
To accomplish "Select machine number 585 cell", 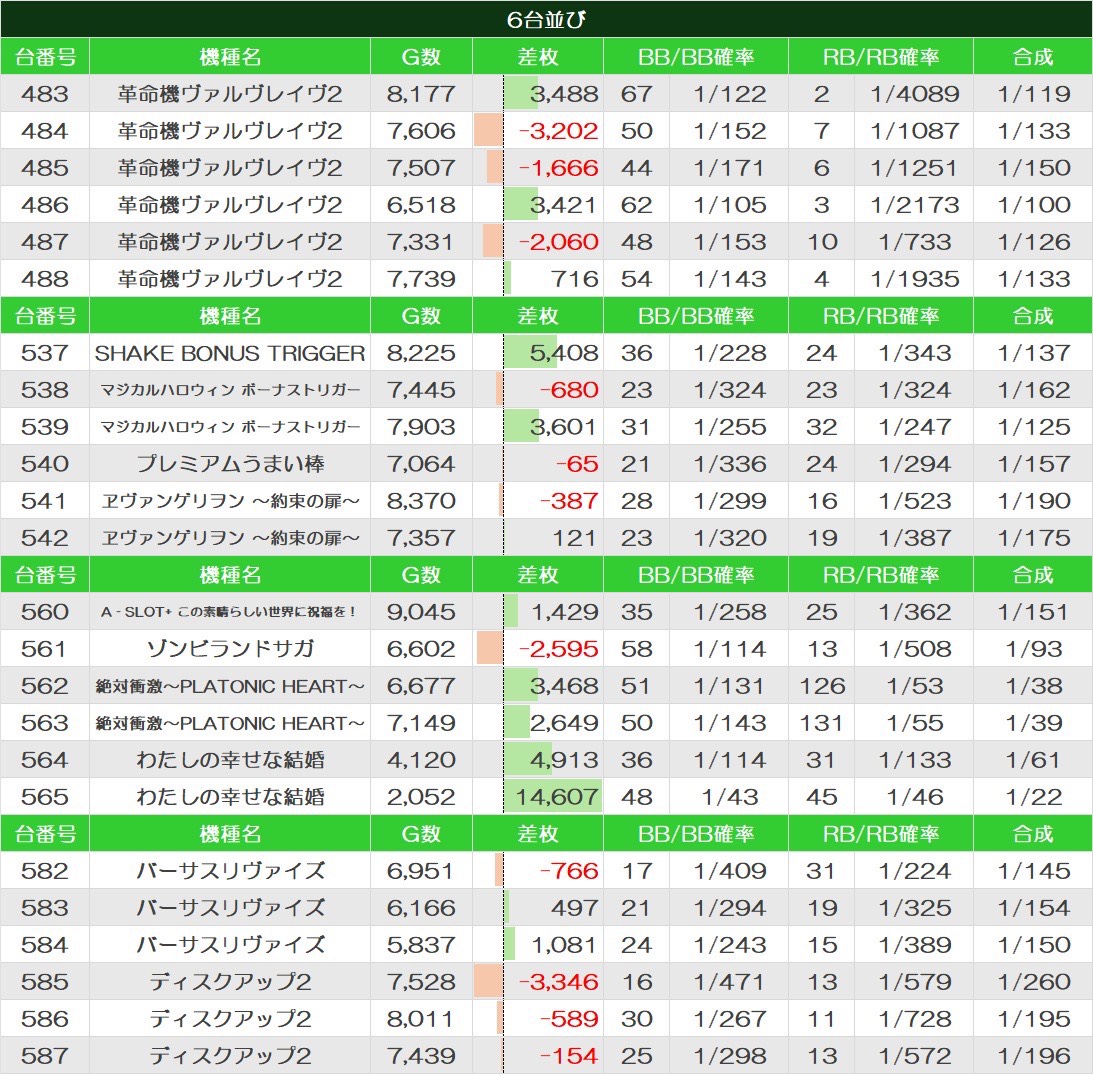I will [x=45, y=981].
